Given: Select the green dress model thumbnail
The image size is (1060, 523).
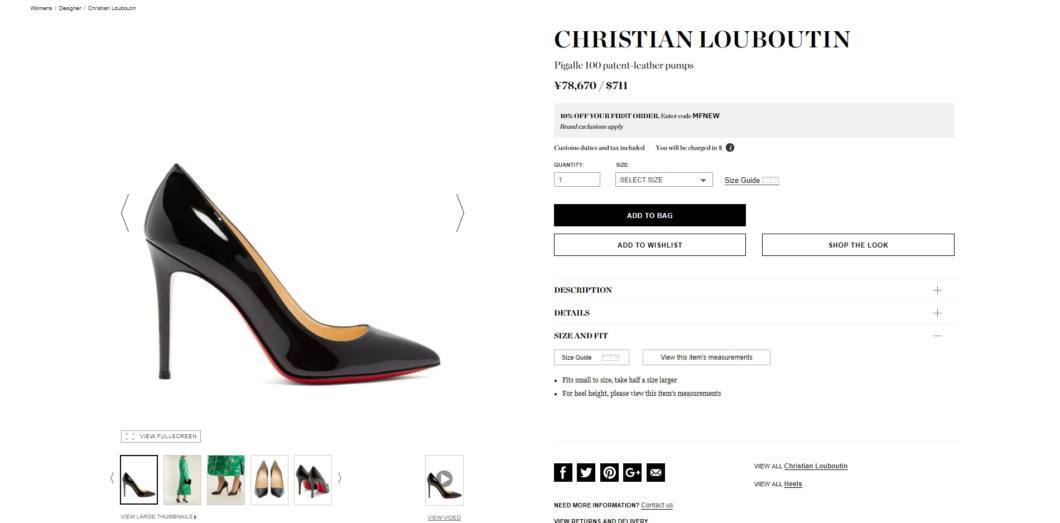Looking at the screenshot, I should [182, 480].
